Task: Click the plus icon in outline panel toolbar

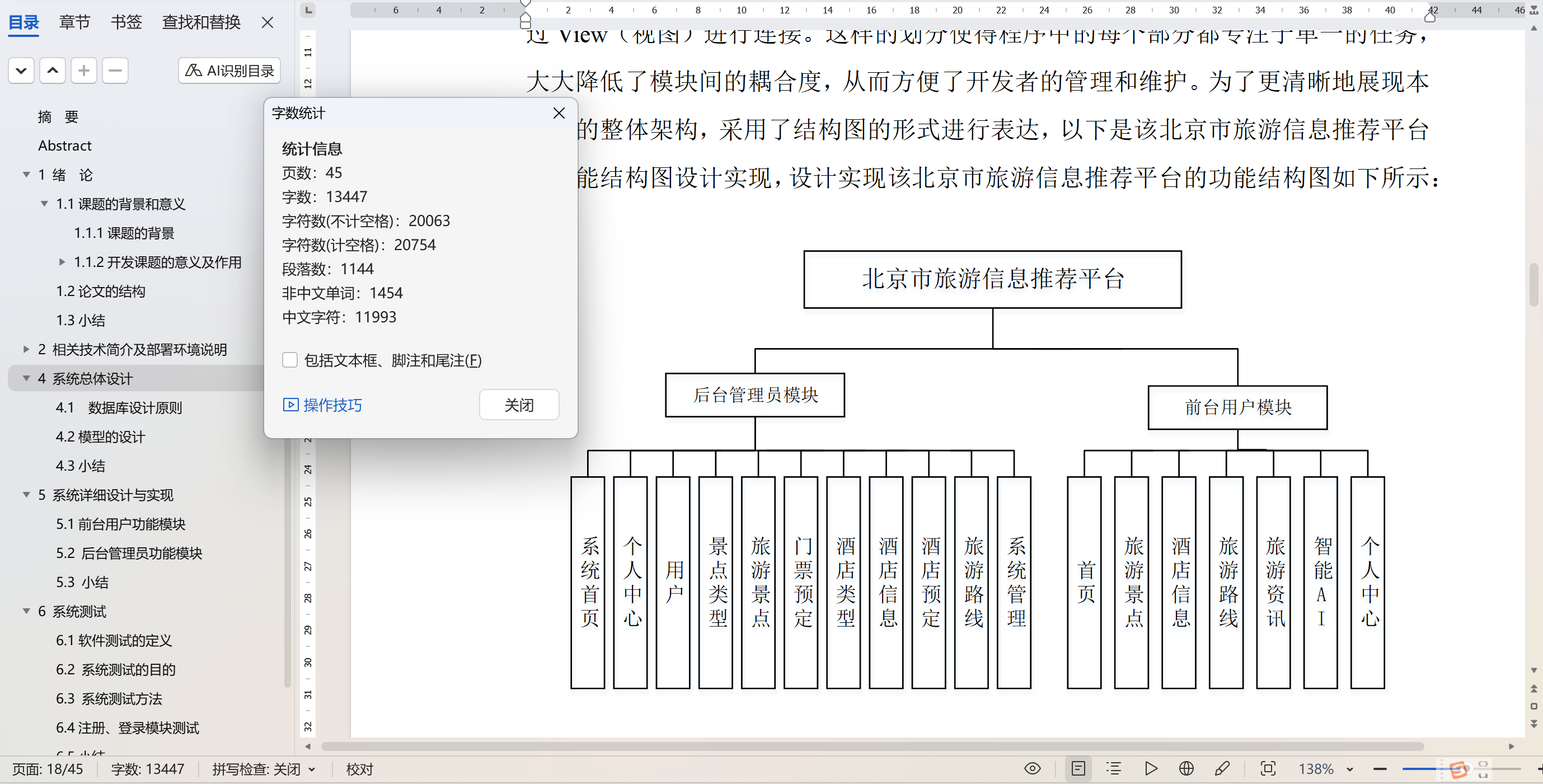Action: pos(84,71)
